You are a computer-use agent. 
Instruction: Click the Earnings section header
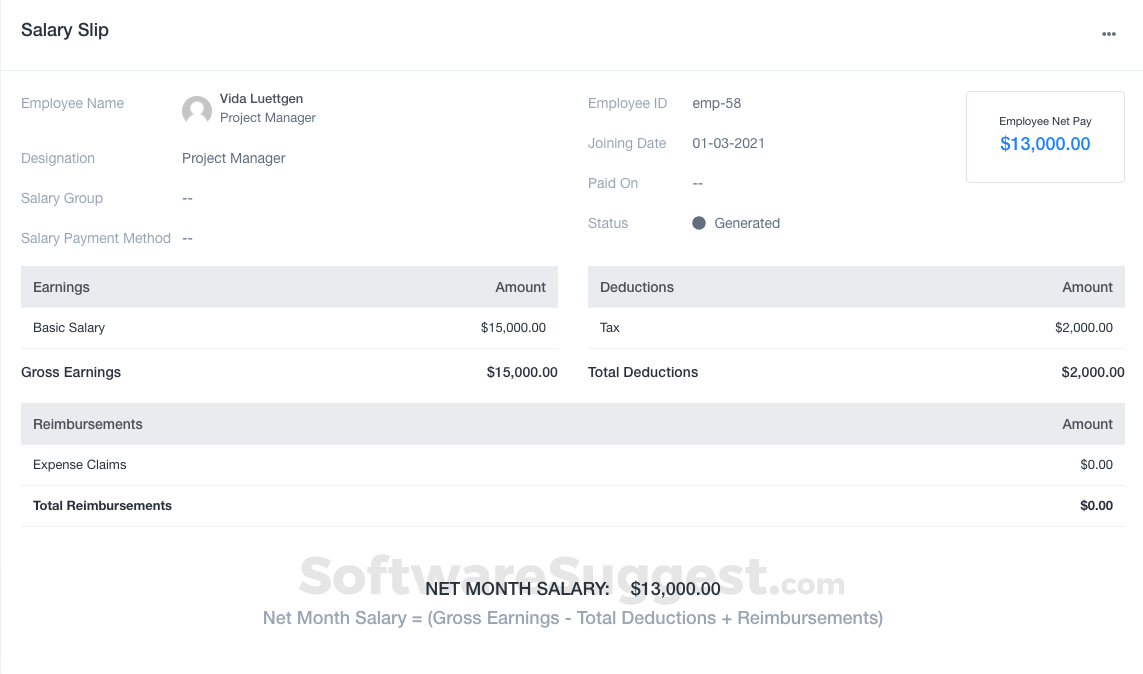tap(61, 287)
